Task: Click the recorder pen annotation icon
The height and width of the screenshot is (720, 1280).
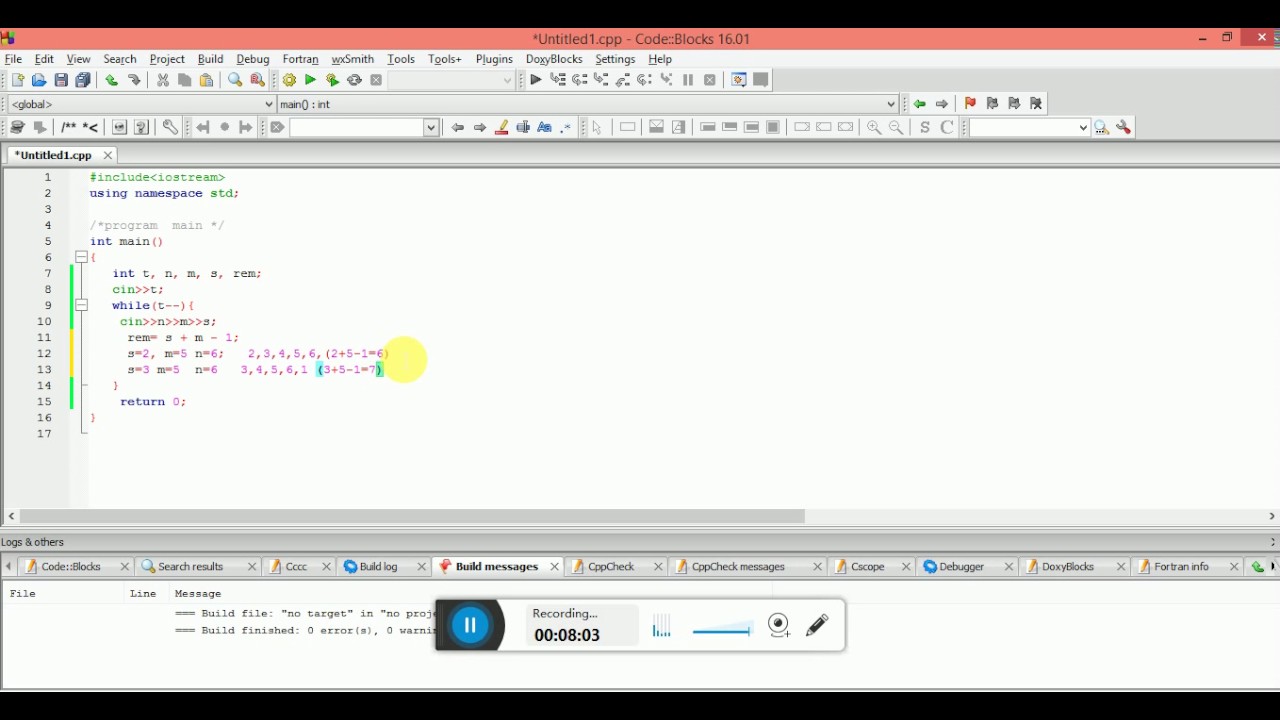Action: pos(817,626)
